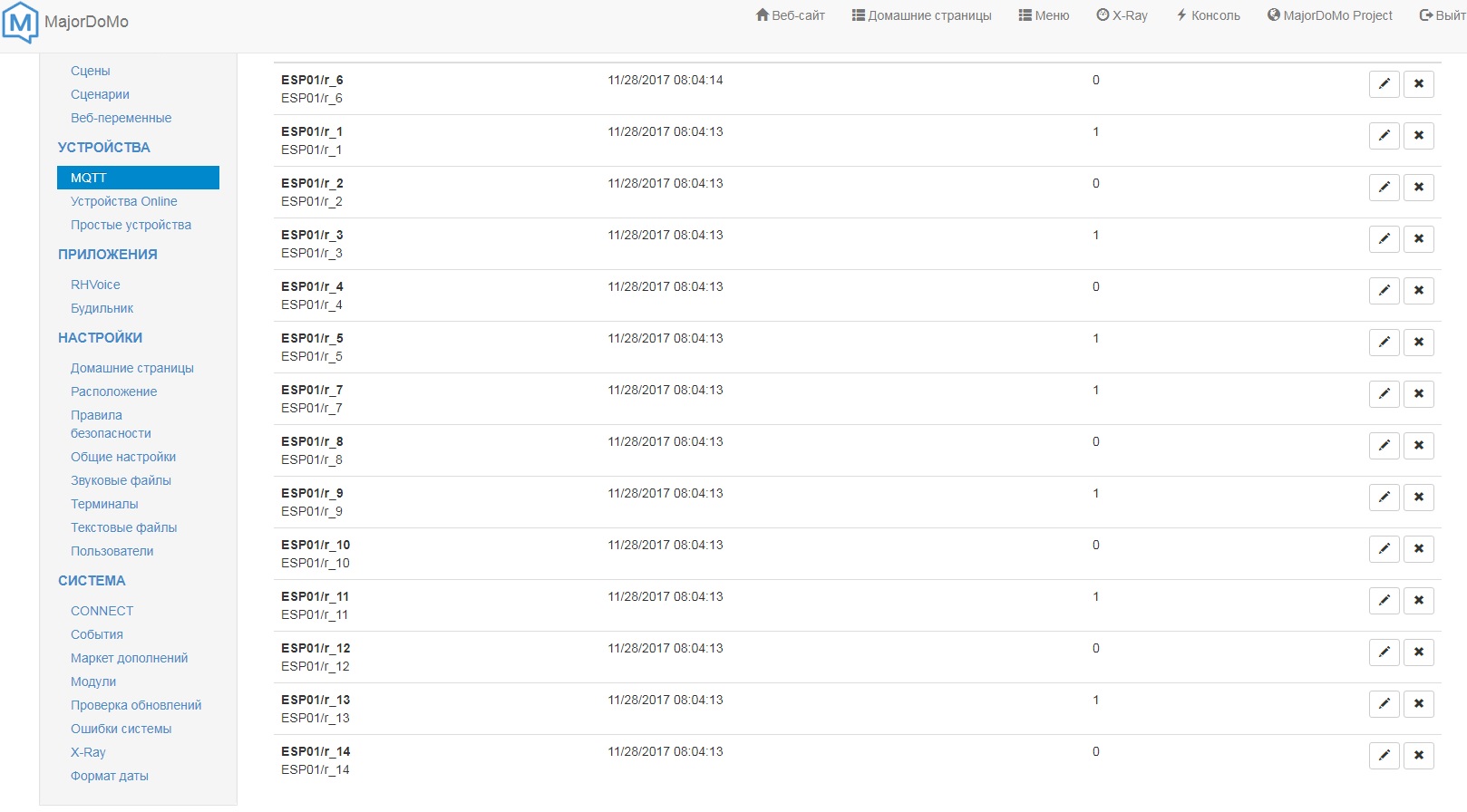Launch X-Ray from the top bar
1467x812 pixels.
[1122, 15]
